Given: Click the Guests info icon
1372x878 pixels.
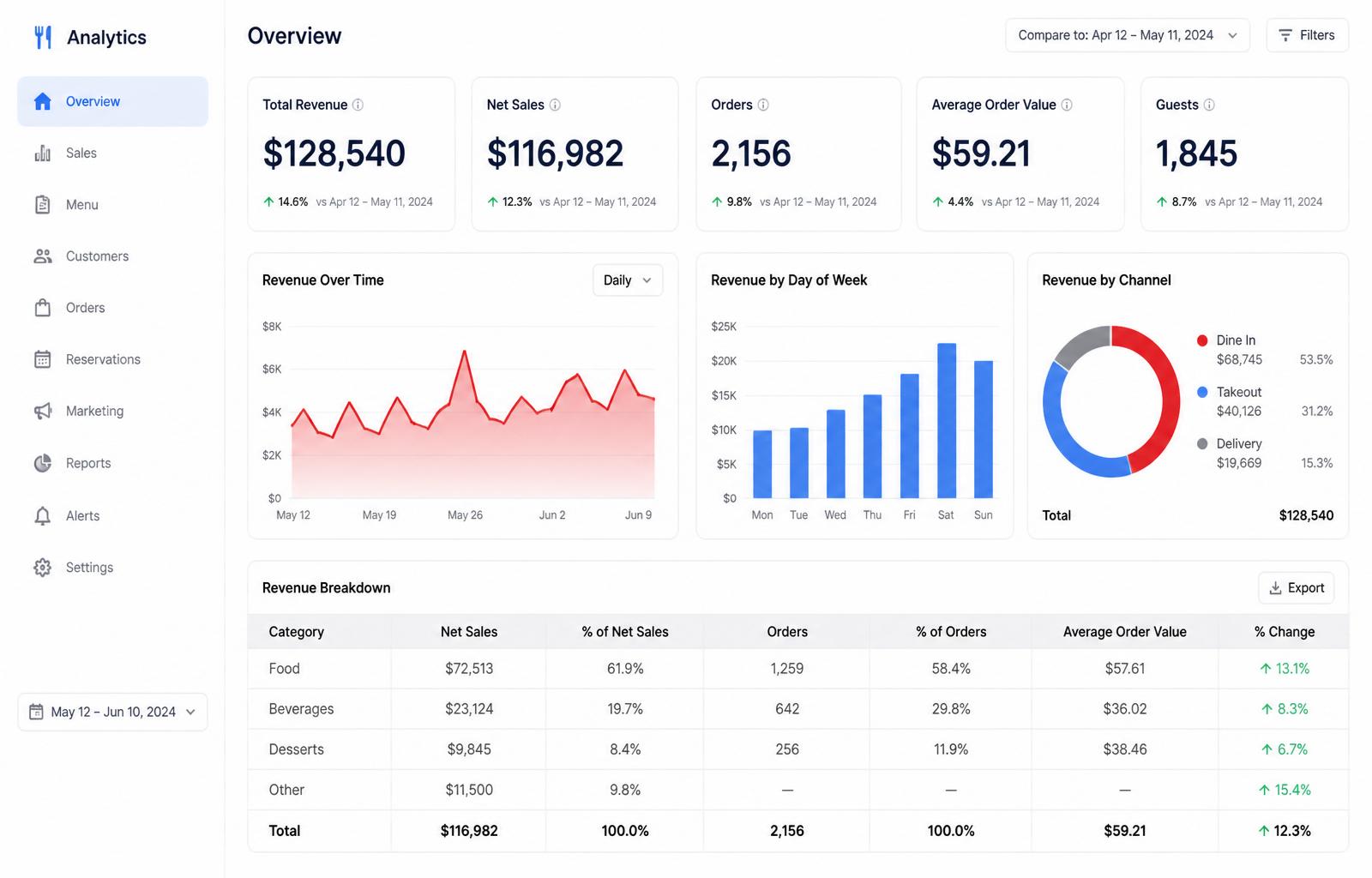Looking at the screenshot, I should [1209, 105].
